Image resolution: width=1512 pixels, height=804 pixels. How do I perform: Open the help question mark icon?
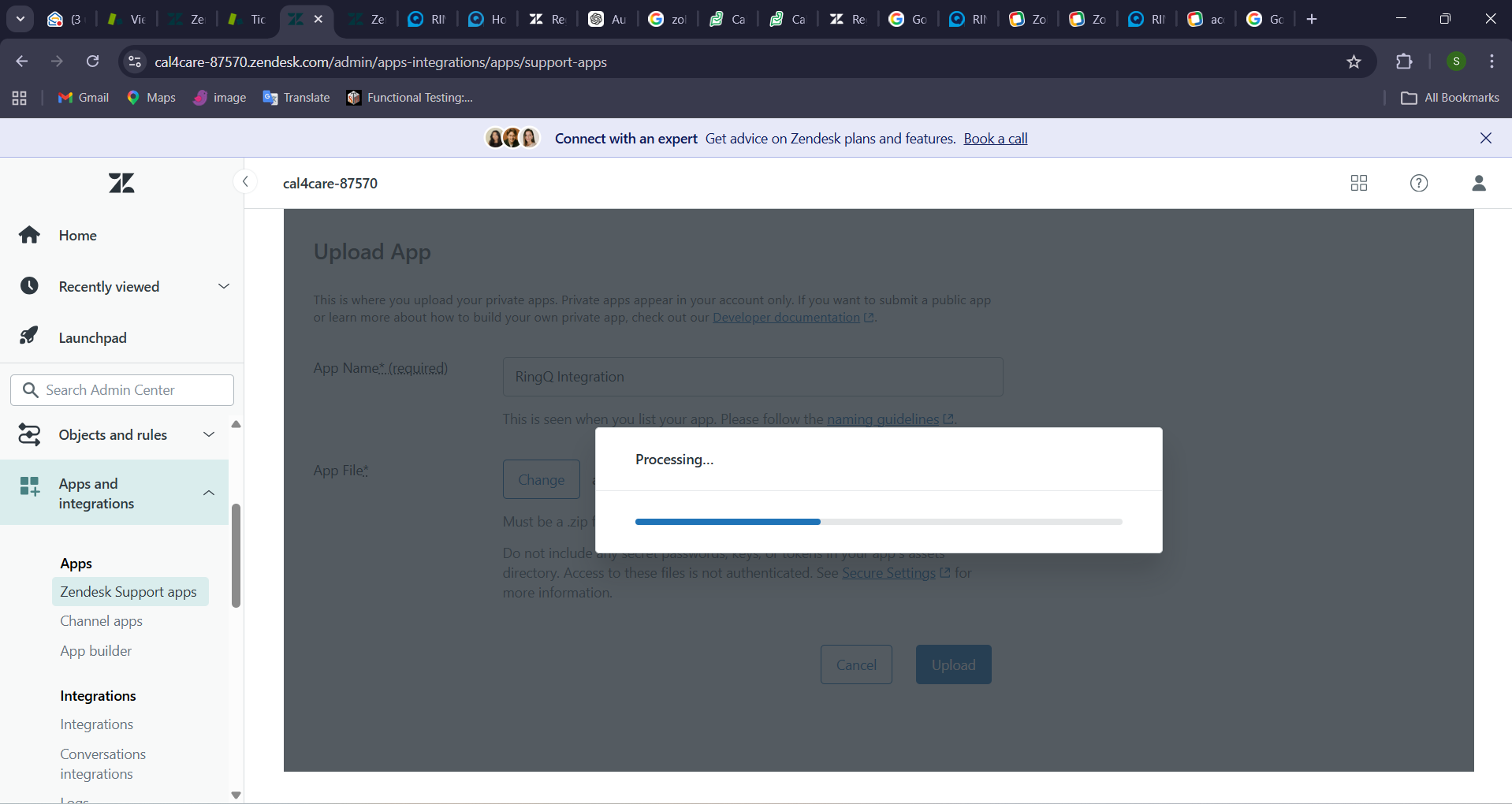coord(1419,183)
